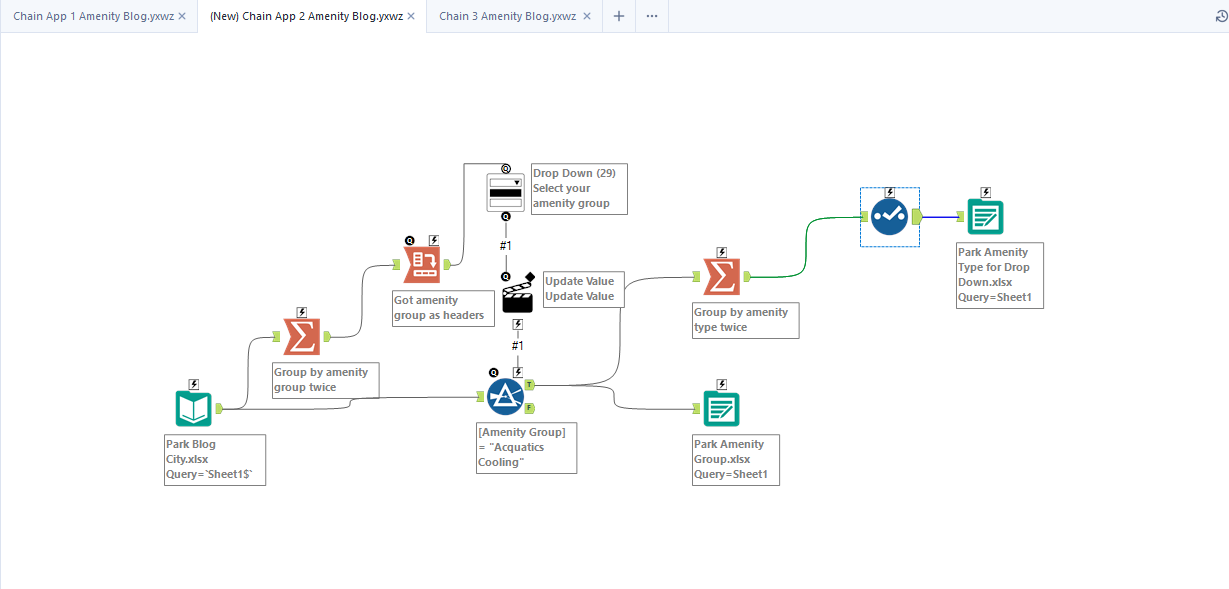Open a new workflow tab with plus button
The image size is (1229, 589).
619,16
